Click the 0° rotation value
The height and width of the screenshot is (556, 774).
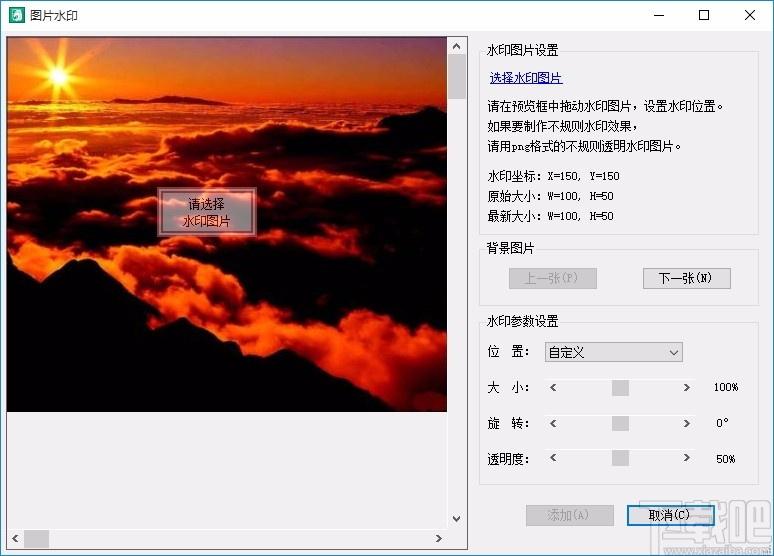[722, 423]
